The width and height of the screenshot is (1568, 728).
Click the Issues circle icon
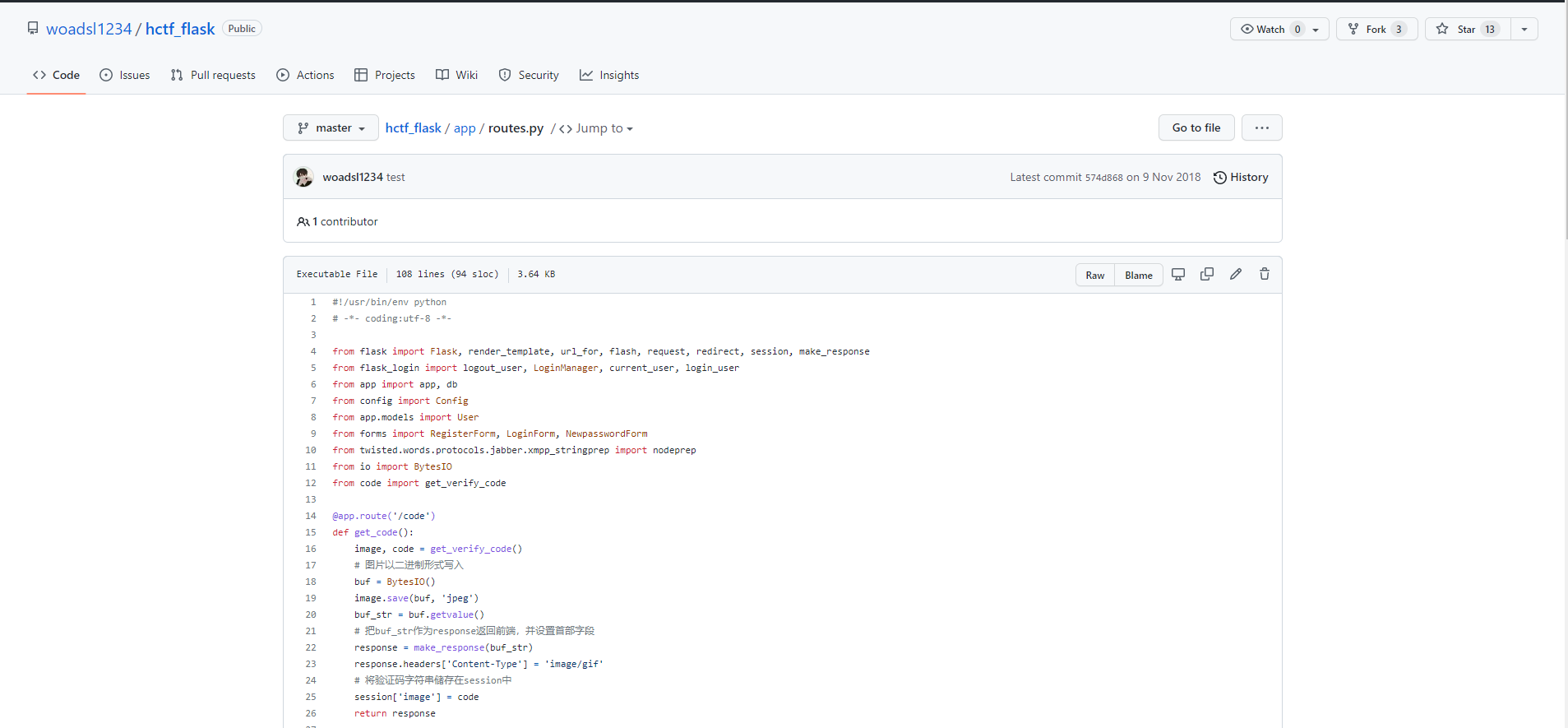106,75
